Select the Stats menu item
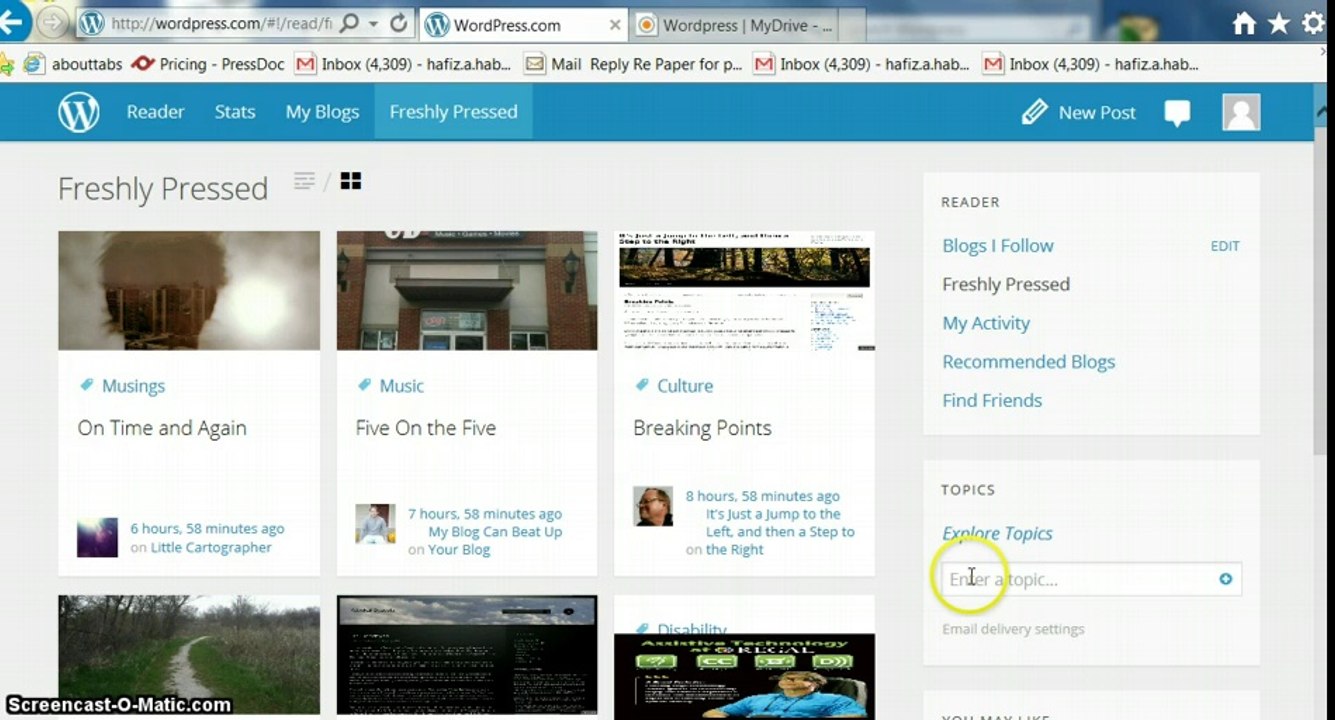This screenshot has height=720, width=1335. [x=235, y=112]
